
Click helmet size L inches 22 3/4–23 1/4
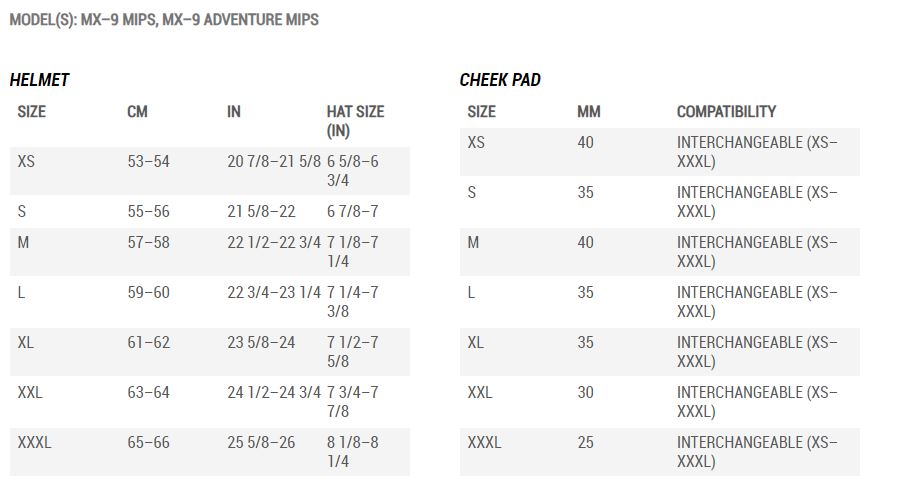(274, 293)
